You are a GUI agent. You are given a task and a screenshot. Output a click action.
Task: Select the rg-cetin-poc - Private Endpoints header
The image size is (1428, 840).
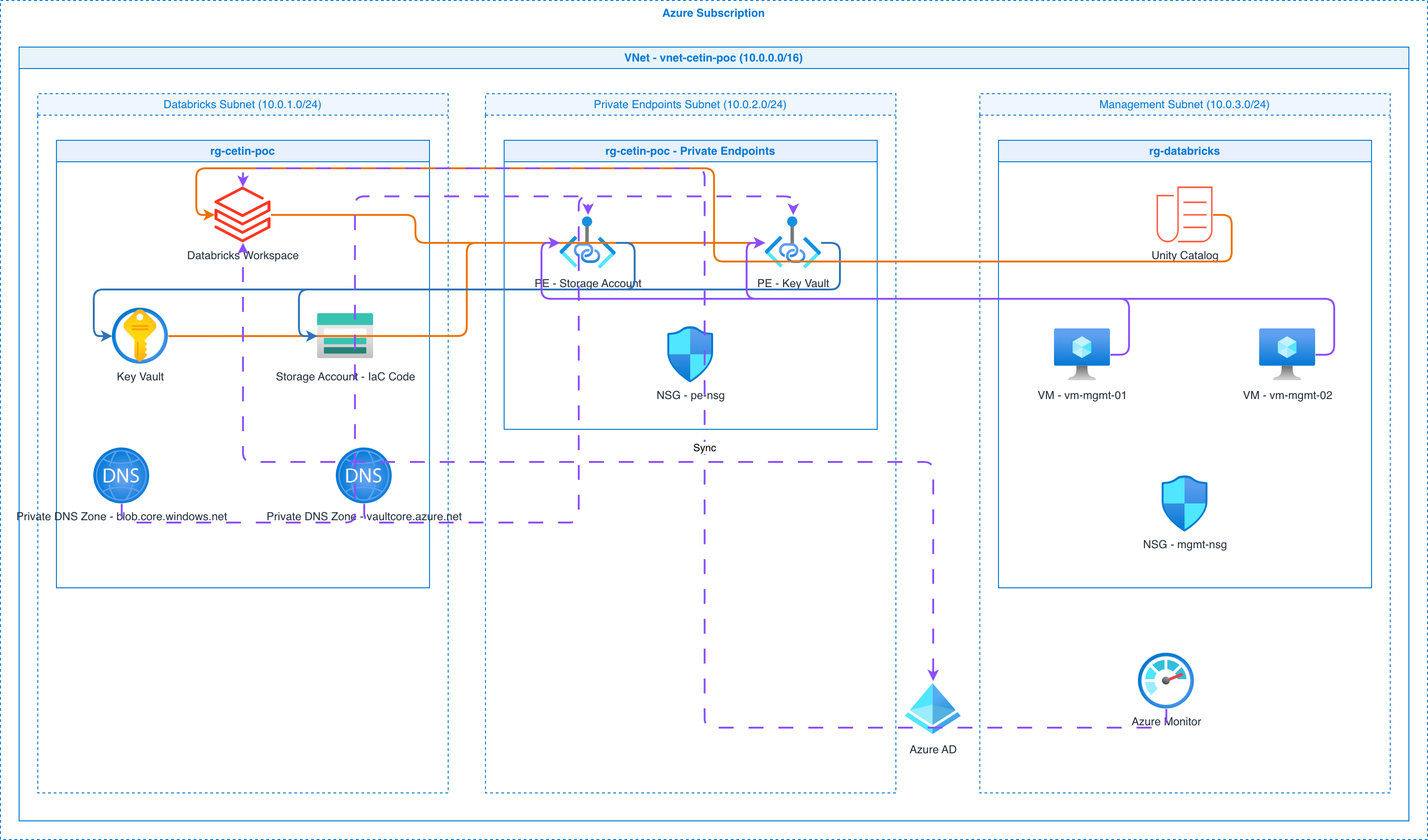coord(690,151)
